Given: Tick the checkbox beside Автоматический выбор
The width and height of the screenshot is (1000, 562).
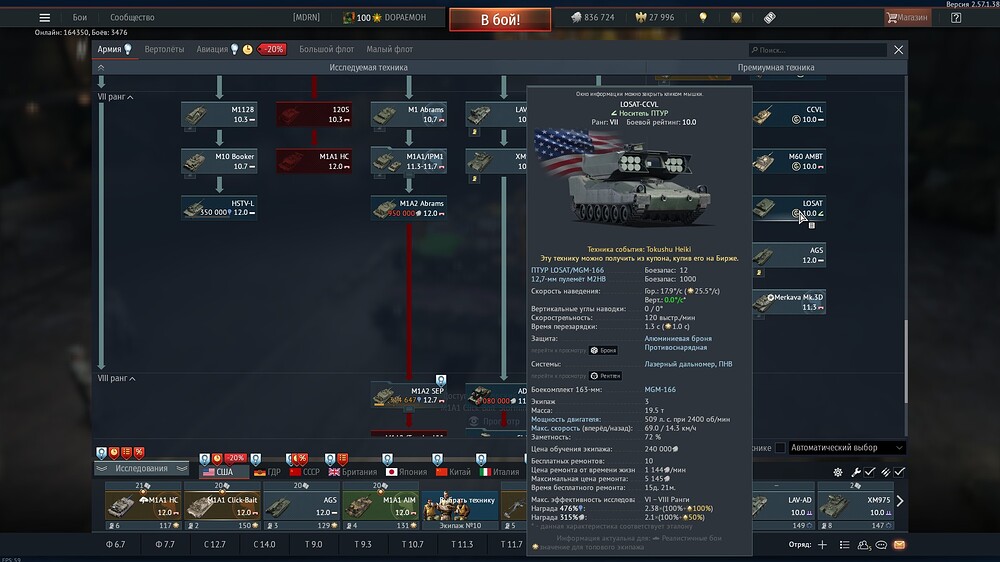Looking at the screenshot, I should coord(780,448).
